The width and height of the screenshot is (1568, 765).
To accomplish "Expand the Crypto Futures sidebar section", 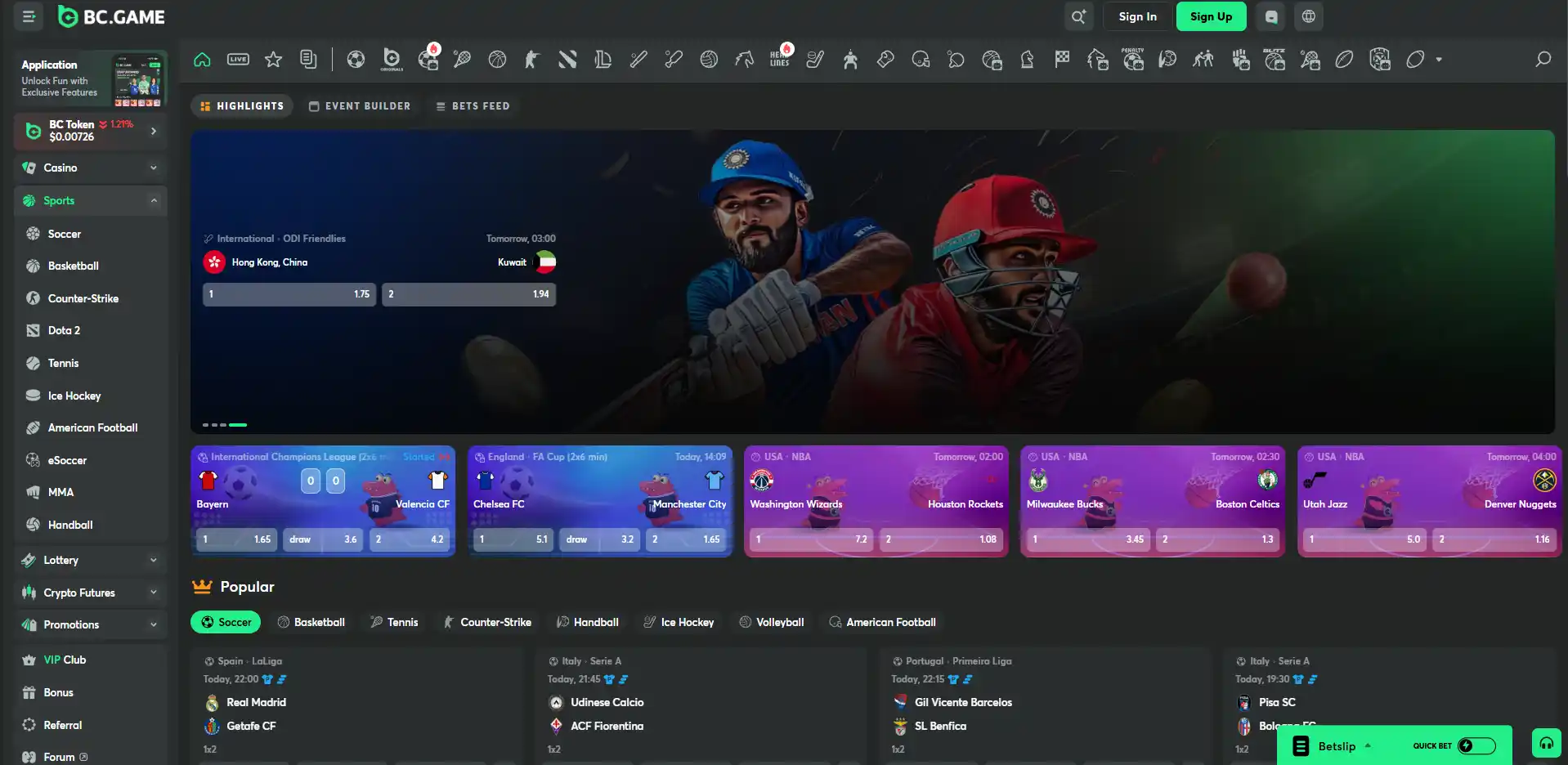I will [x=91, y=593].
